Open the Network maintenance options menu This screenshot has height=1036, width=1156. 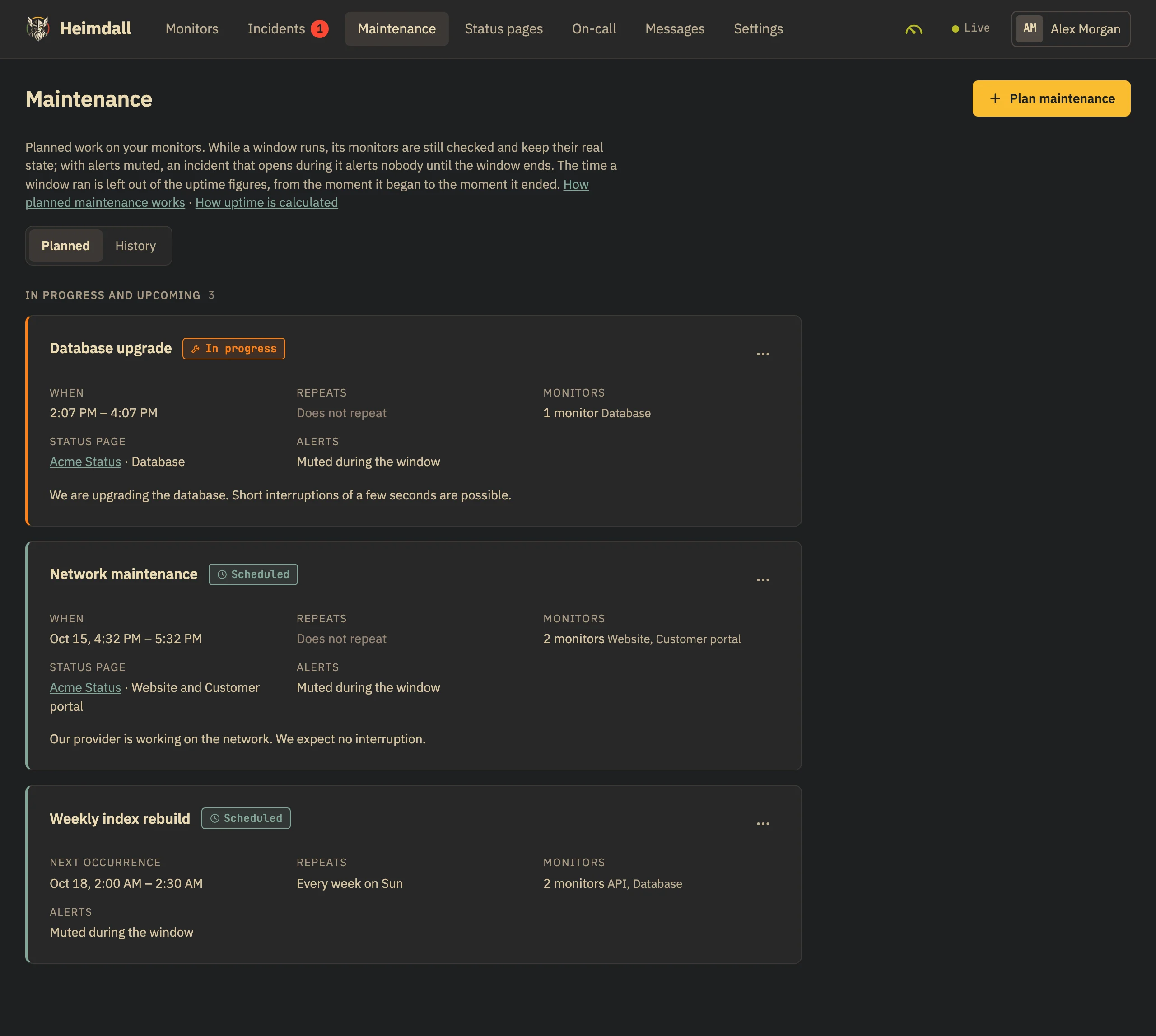click(x=763, y=580)
